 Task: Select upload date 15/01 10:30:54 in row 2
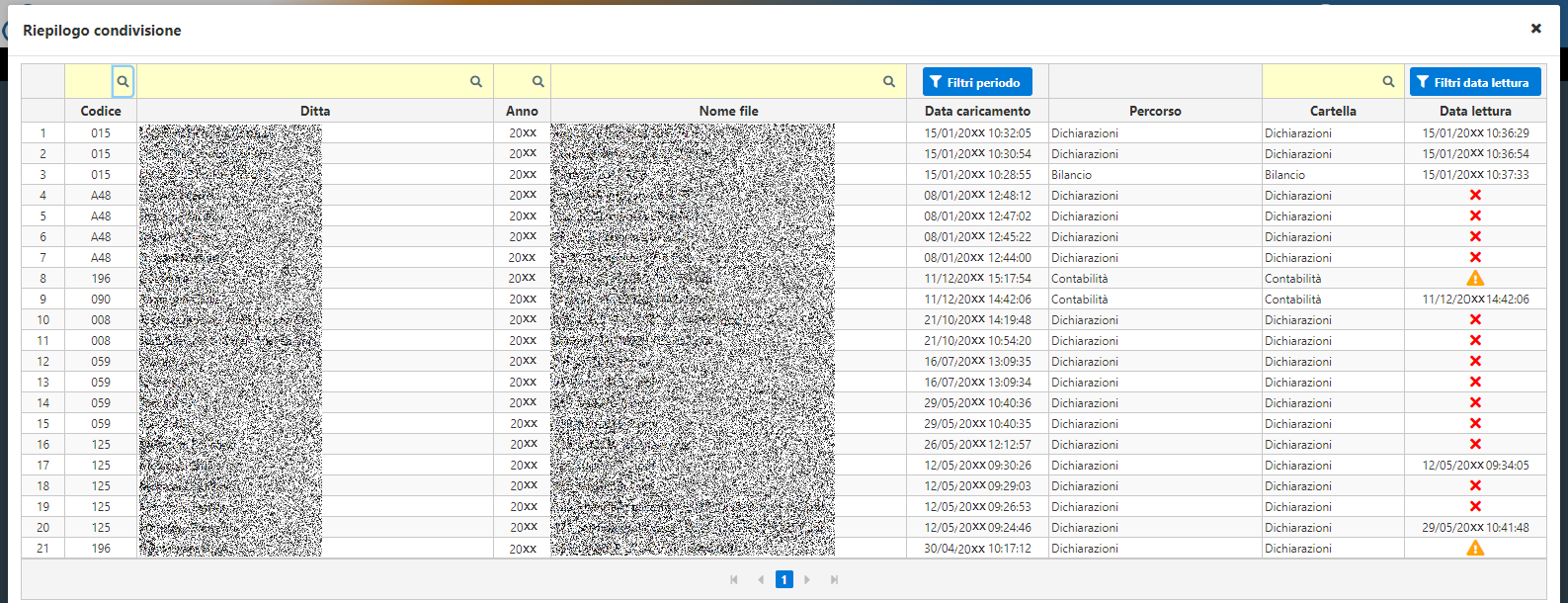click(x=977, y=153)
